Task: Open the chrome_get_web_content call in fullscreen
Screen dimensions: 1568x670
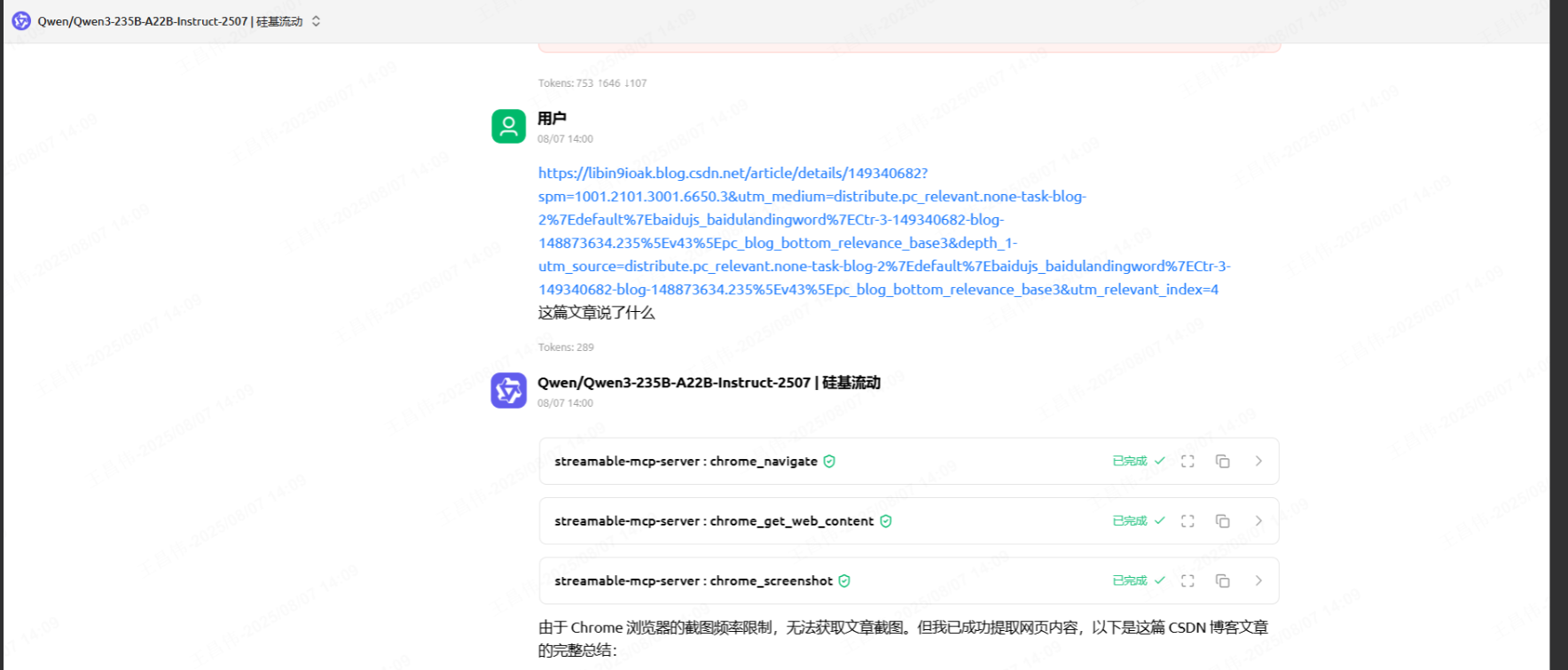Action: (x=1188, y=521)
